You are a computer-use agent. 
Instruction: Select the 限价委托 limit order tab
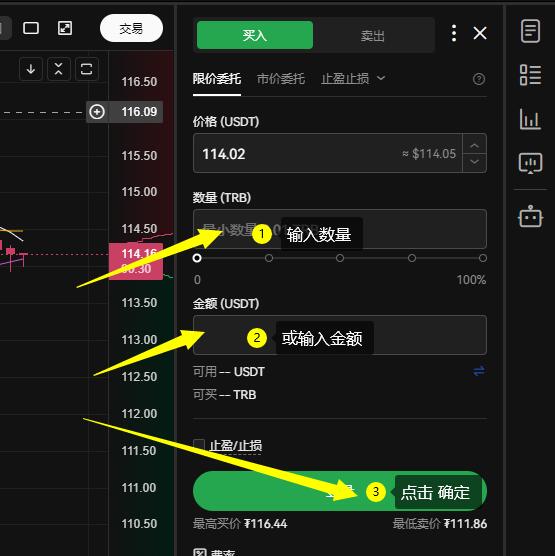217,79
